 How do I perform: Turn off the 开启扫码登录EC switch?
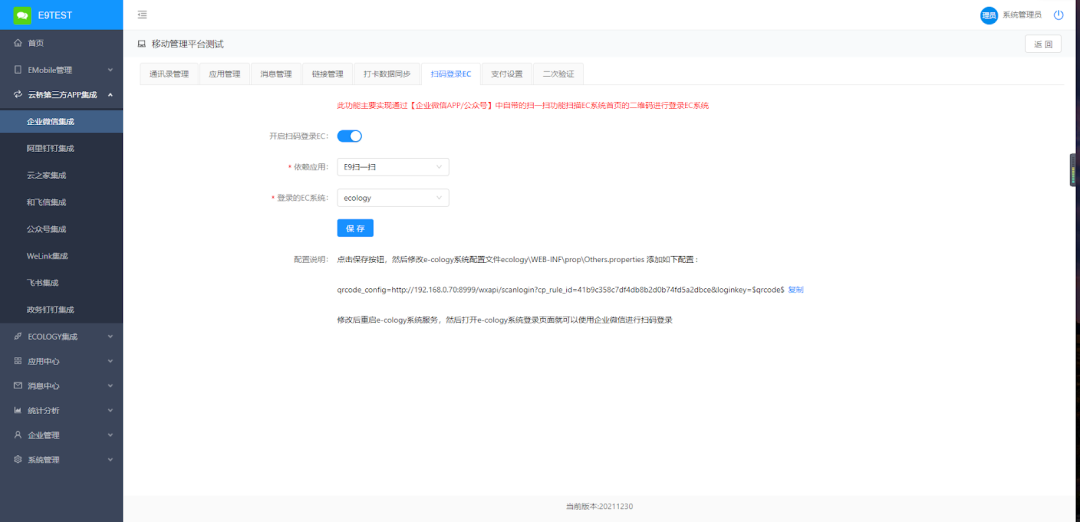click(x=349, y=136)
